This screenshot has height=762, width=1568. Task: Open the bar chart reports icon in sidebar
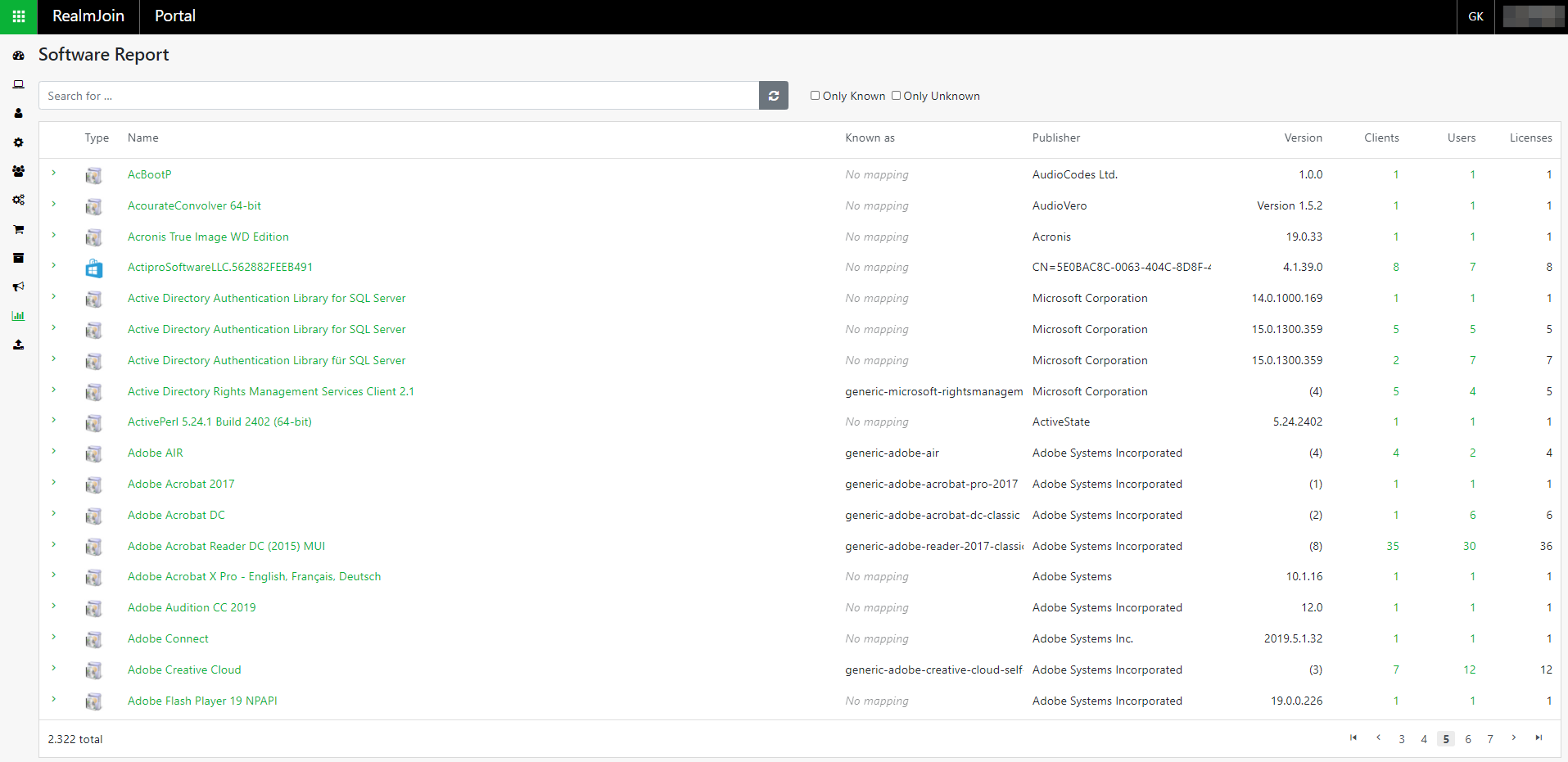coord(18,316)
